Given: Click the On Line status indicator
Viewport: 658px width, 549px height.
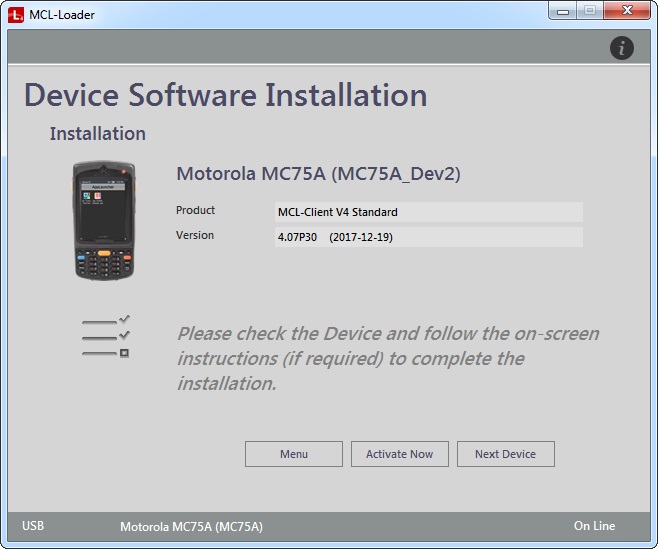Looking at the screenshot, I should pos(594,526).
